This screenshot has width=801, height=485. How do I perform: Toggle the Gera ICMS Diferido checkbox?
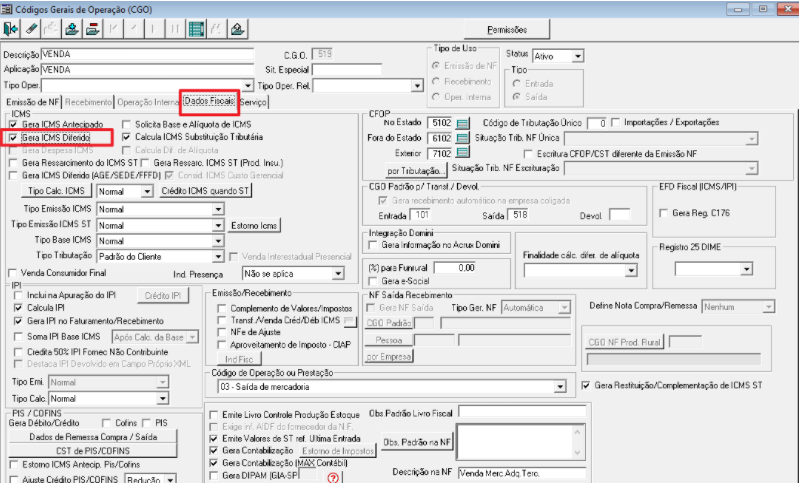pyautogui.click(x=13, y=138)
